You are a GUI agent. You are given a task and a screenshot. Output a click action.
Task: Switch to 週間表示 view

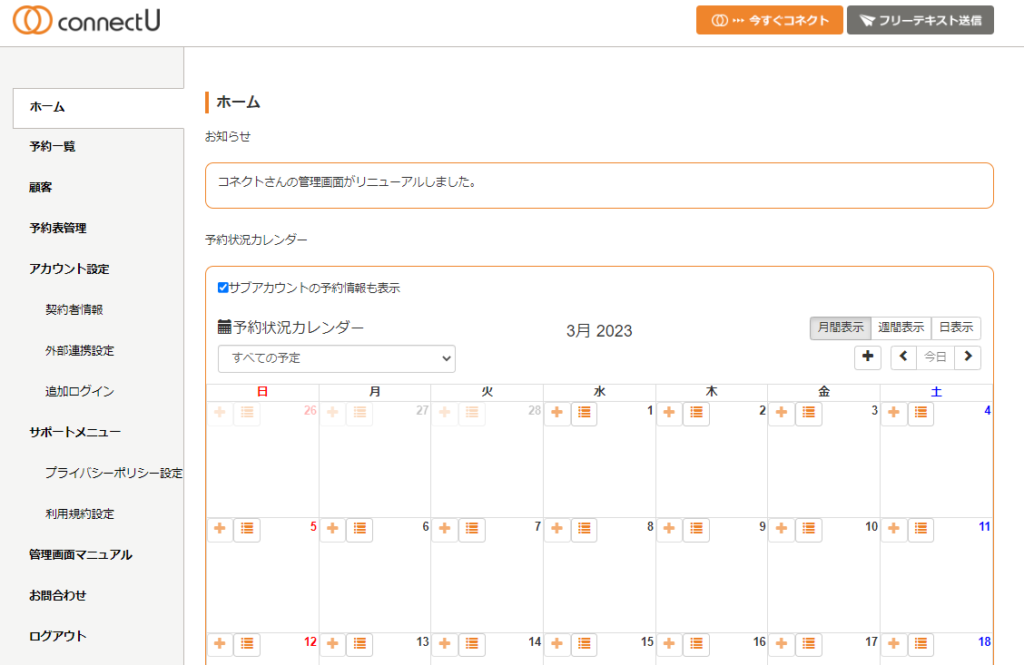point(901,328)
